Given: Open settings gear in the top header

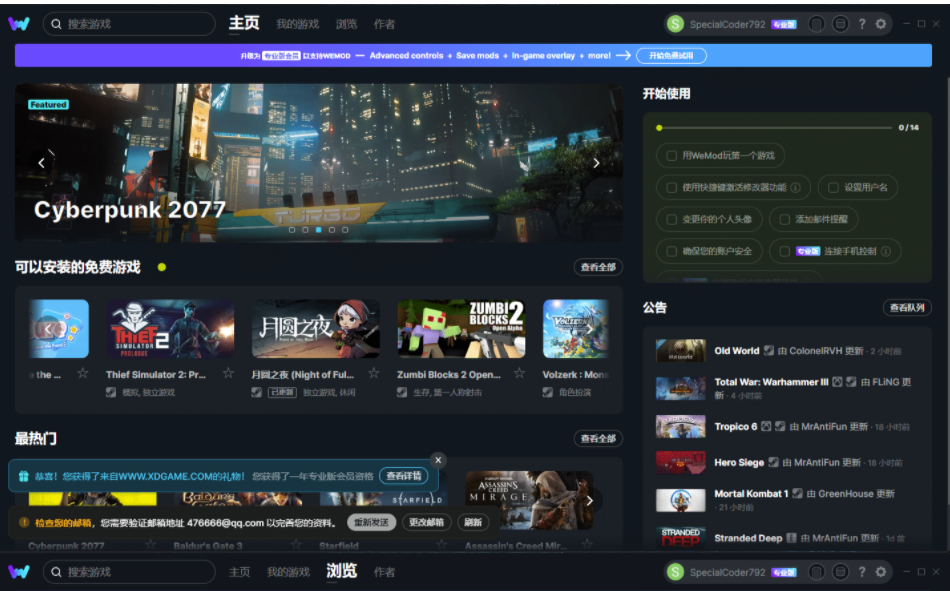Looking at the screenshot, I should (x=881, y=24).
